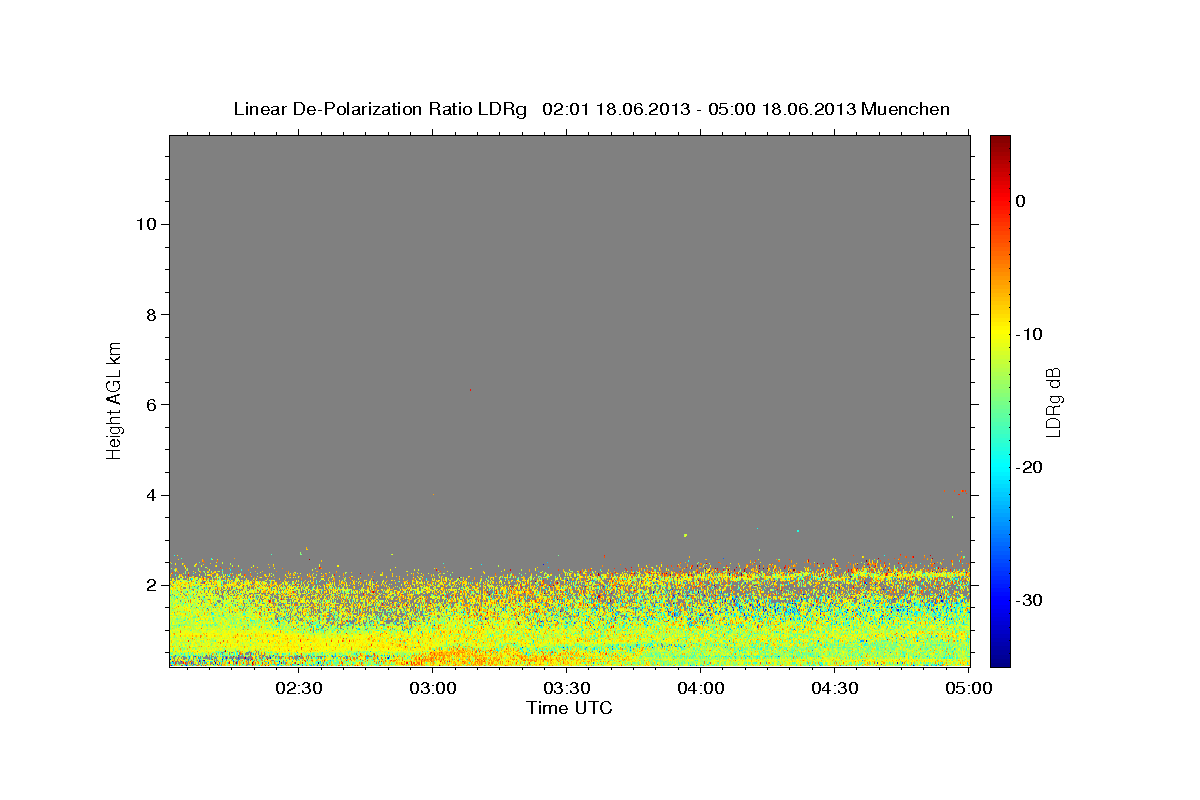Click the 04:30 time tick label
This screenshot has width=1200, height=800.
tap(834, 688)
